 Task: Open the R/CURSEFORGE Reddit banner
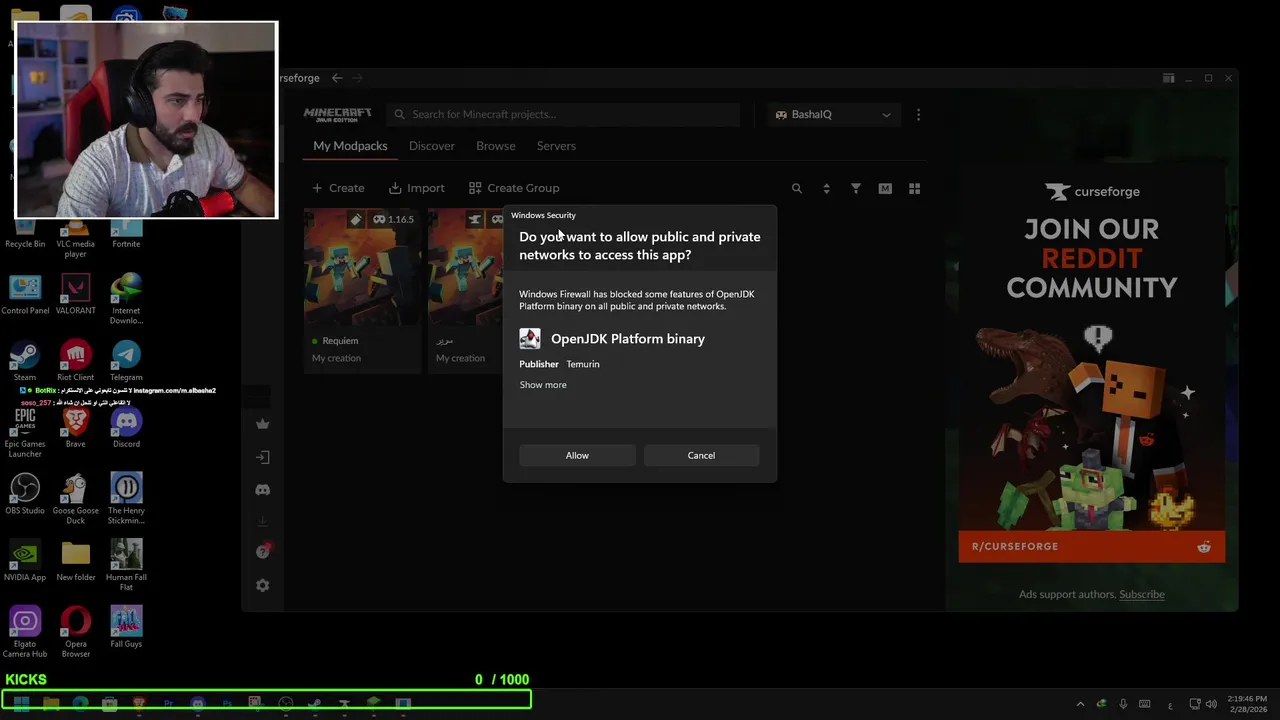pyautogui.click(x=1092, y=546)
